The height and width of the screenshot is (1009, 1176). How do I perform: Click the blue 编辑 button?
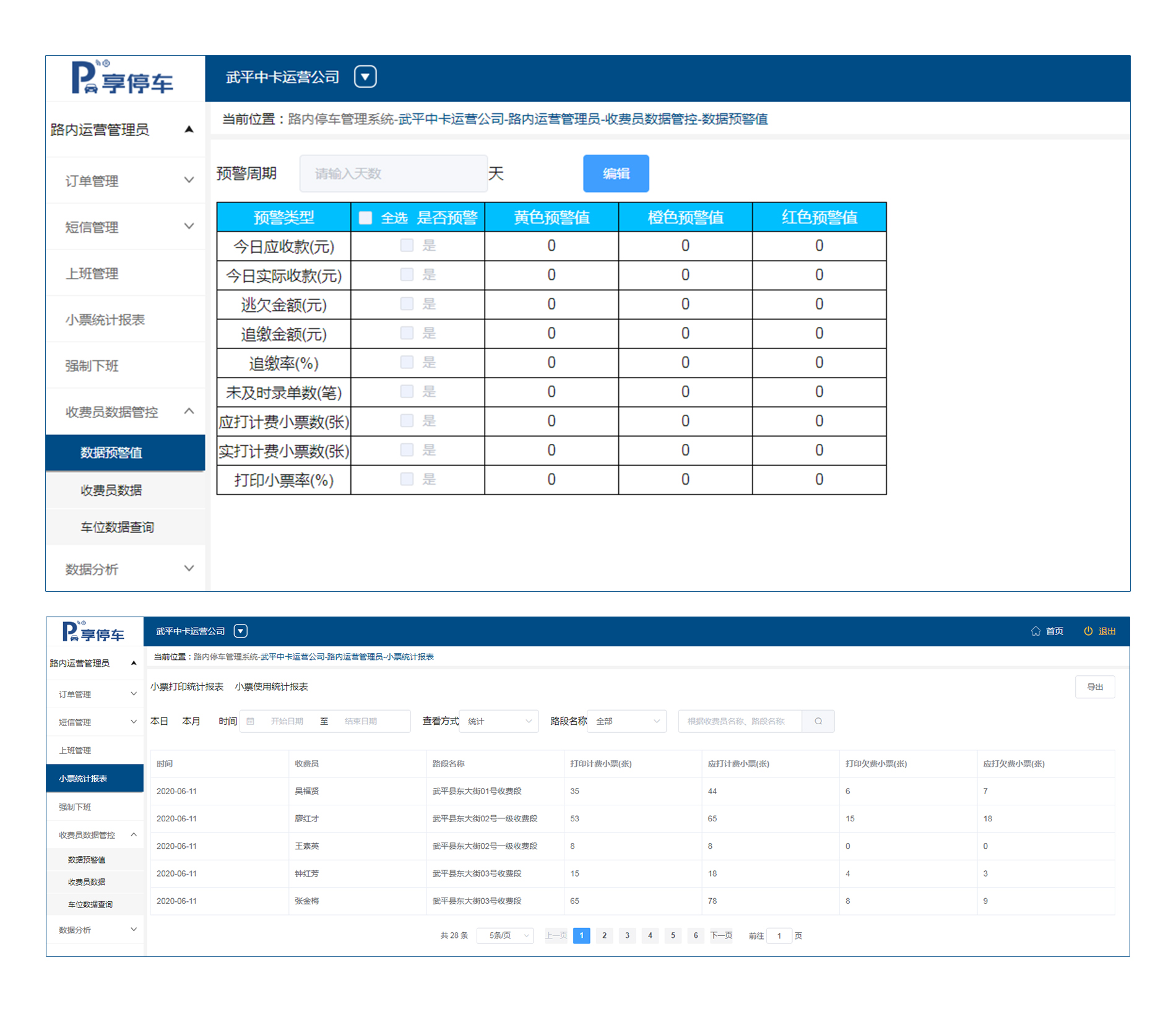[616, 173]
